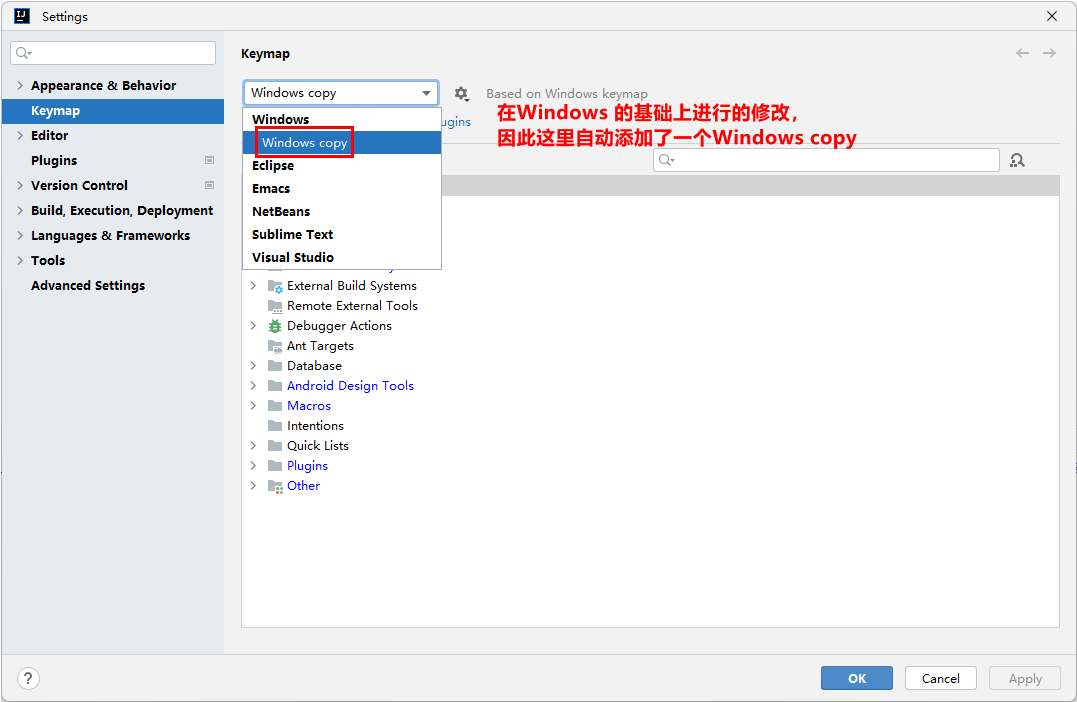Click the Cancel button
Screen dimensions: 1077x702
coord(940,678)
